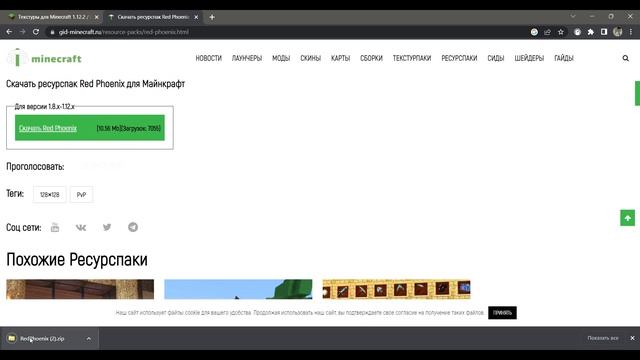Open the Extensions puzzle-piece menu
This screenshot has height=360, width=640.
click(x=591, y=32)
